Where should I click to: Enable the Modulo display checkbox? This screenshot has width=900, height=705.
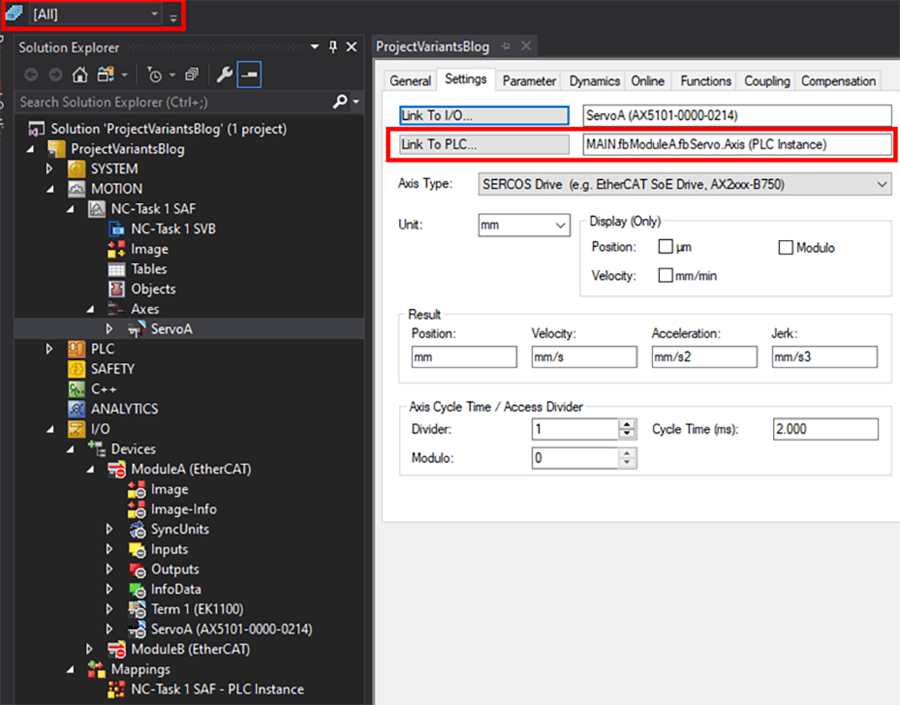[785, 247]
